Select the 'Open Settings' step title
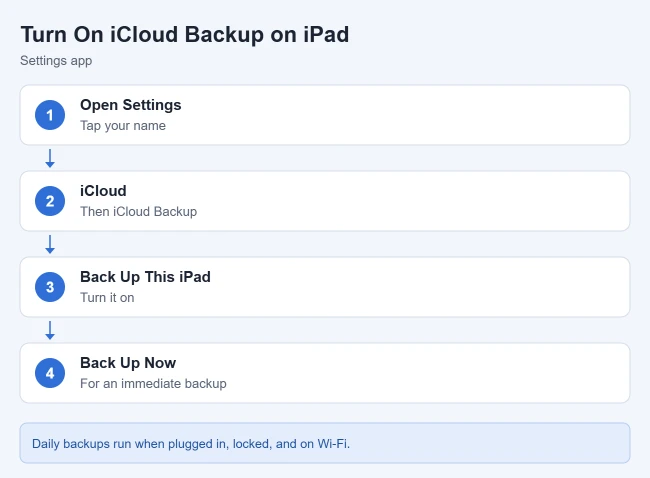The image size is (650, 478). pos(131,105)
